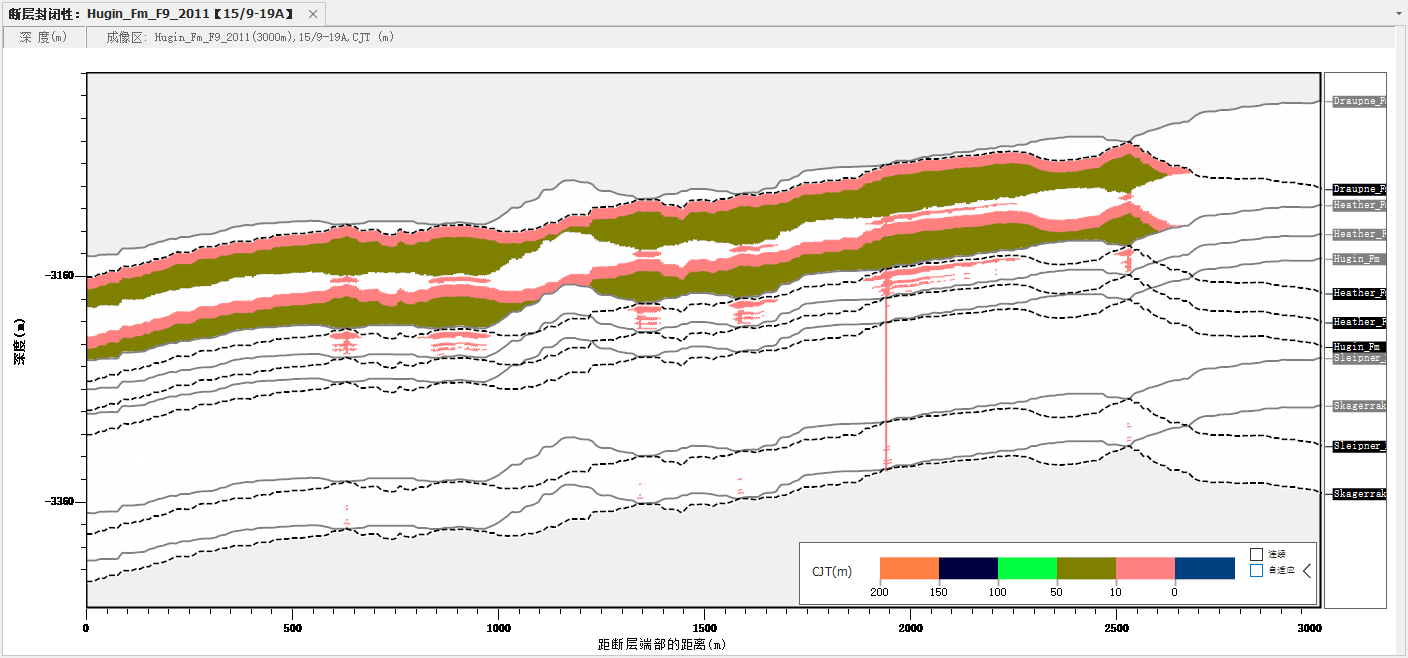Select the gray Draupne horizon label

coord(1359,101)
